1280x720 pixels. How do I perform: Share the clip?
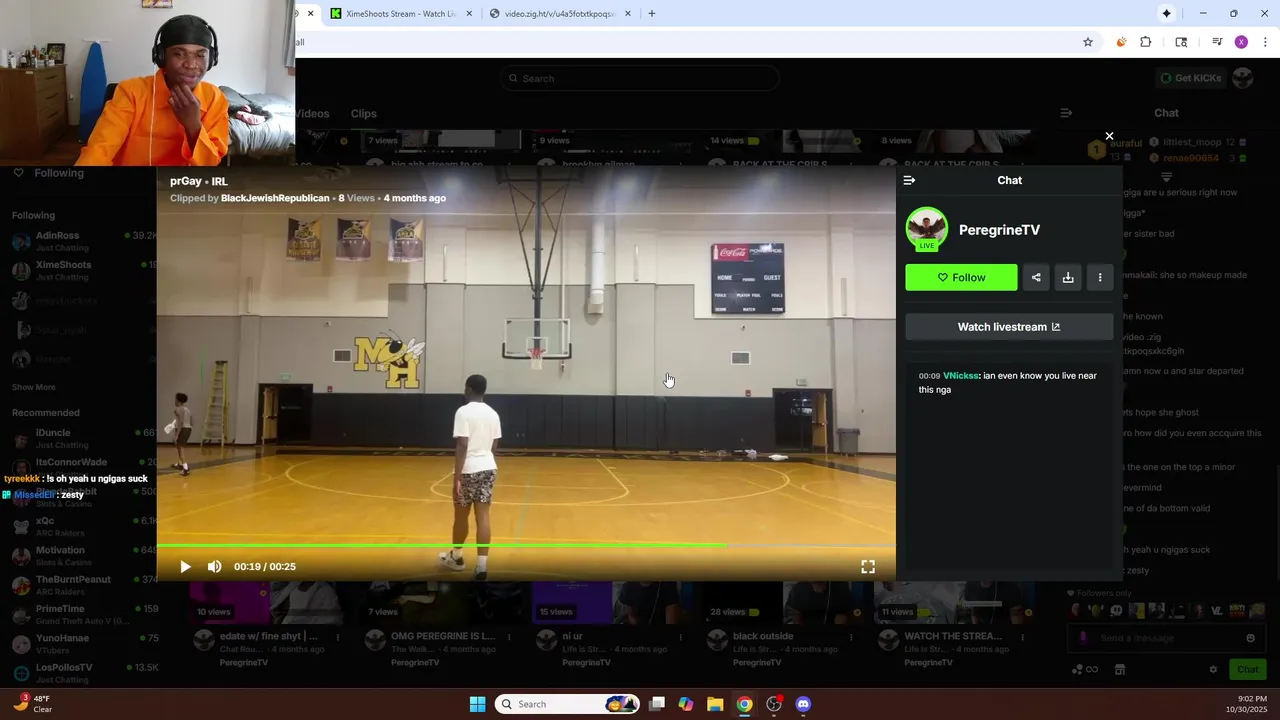(1036, 278)
